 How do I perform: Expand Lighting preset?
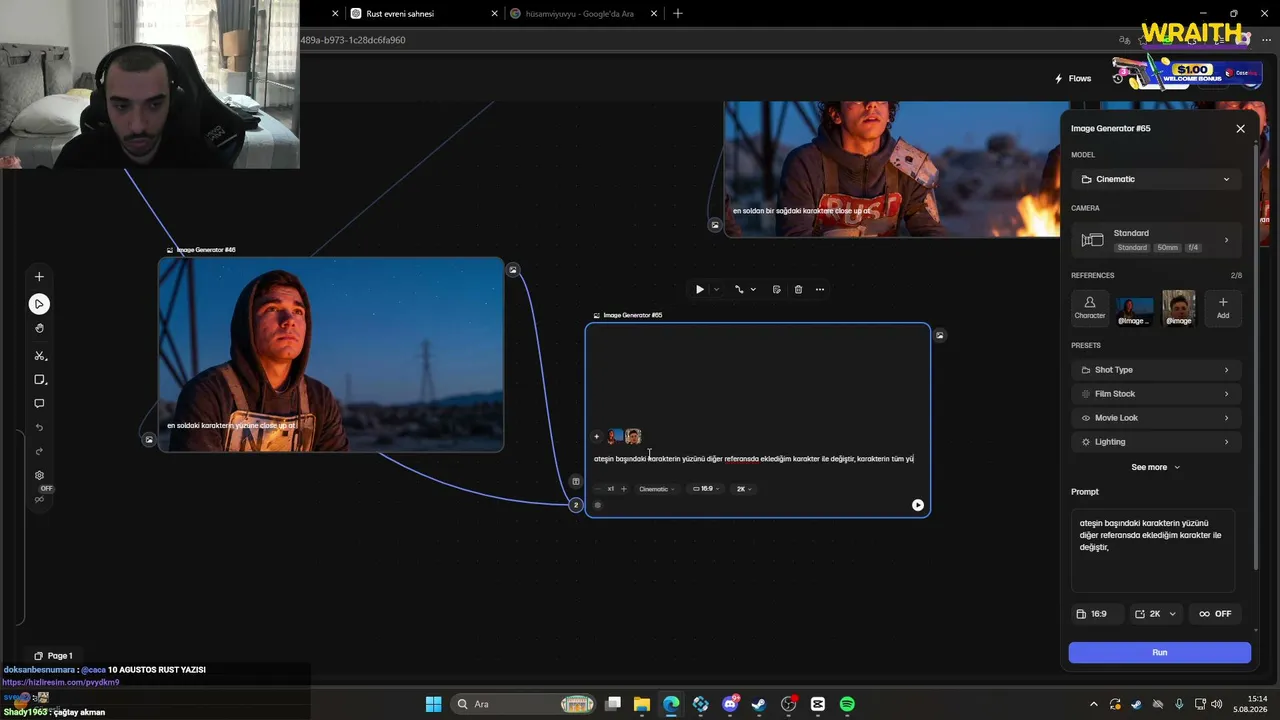click(1156, 442)
